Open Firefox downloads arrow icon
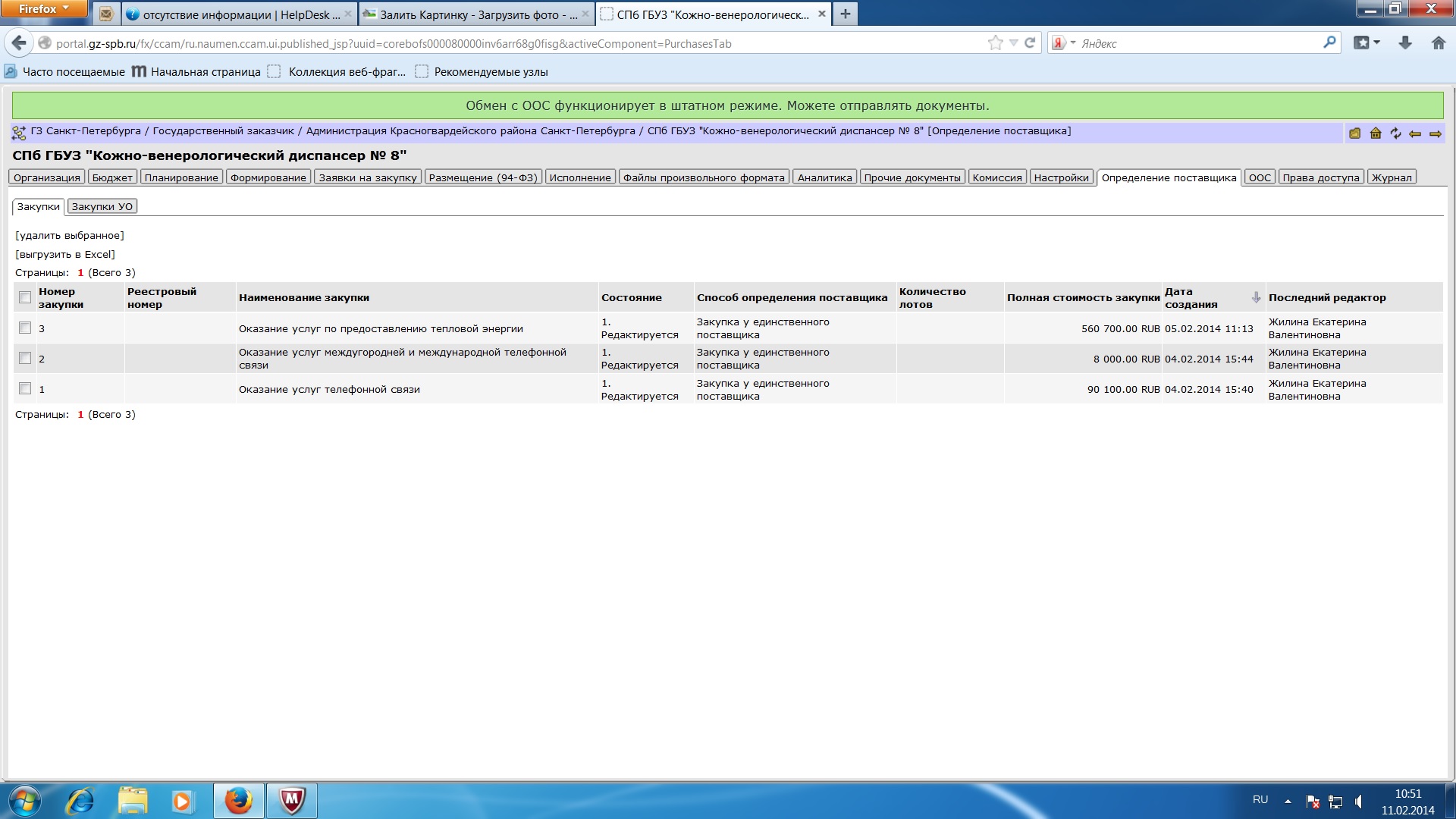The height and width of the screenshot is (819, 1456). tap(1405, 43)
